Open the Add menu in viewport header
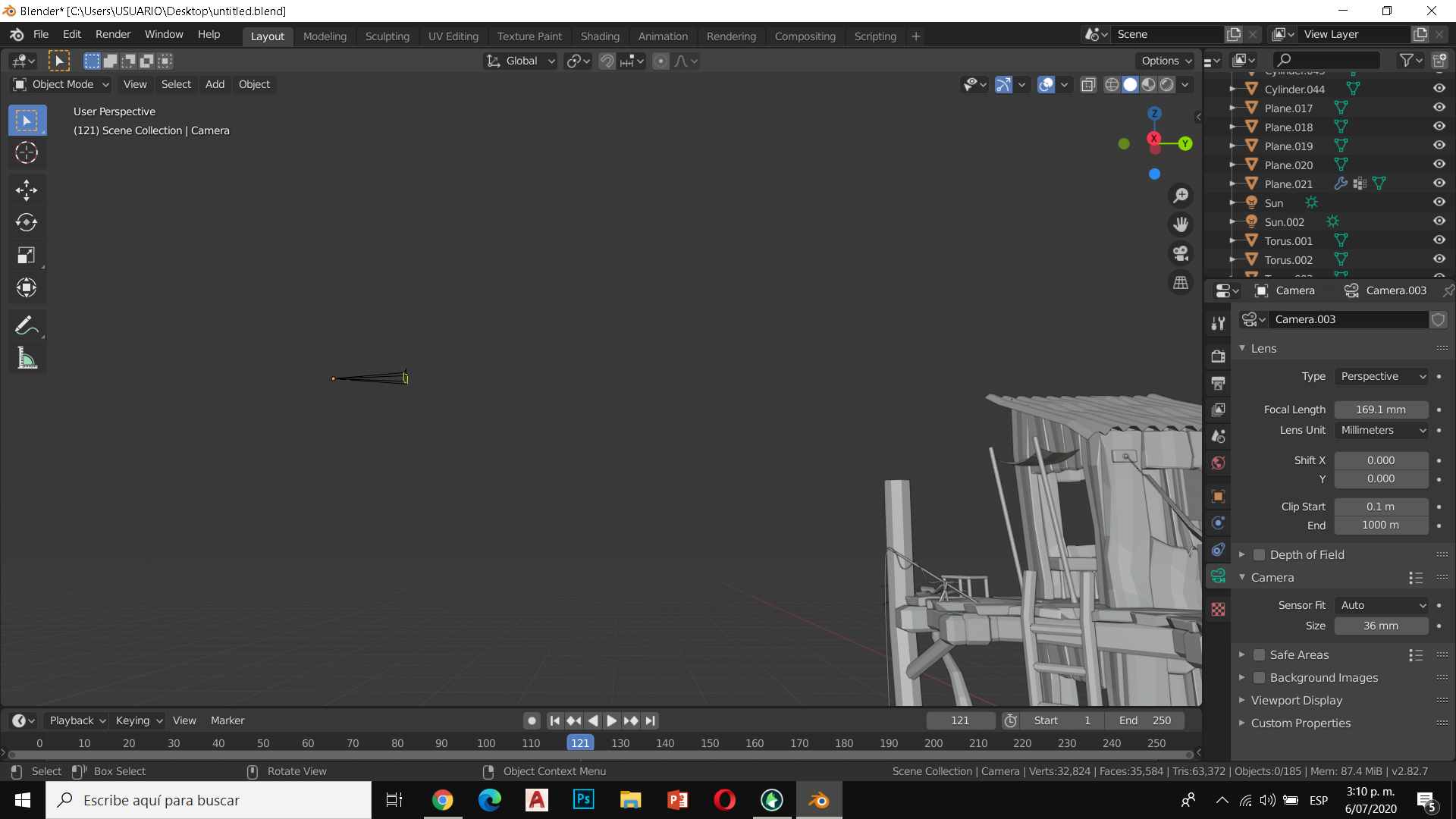 click(215, 84)
